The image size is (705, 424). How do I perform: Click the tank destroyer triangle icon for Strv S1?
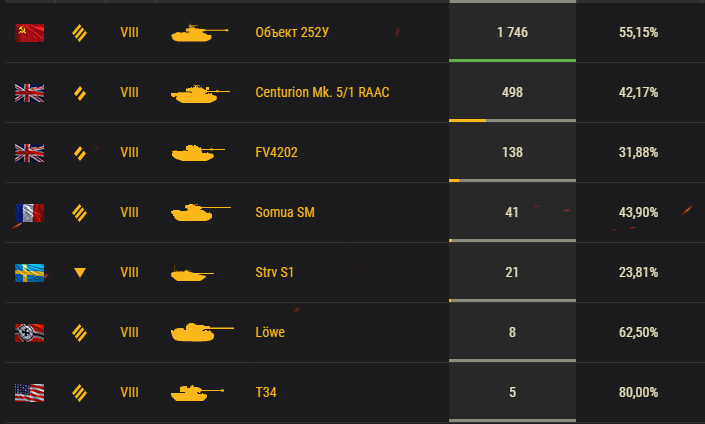(x=80, y=272)
